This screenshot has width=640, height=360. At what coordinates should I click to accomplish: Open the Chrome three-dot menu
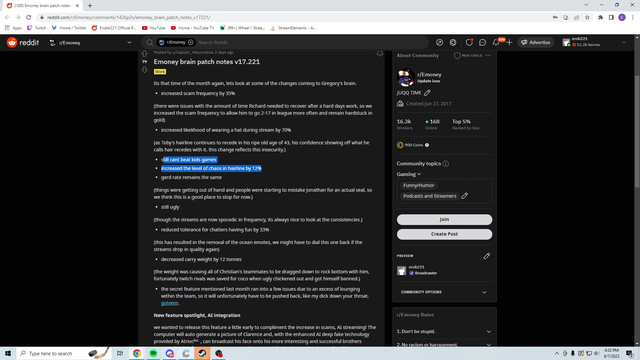click(x=633, y=17)
